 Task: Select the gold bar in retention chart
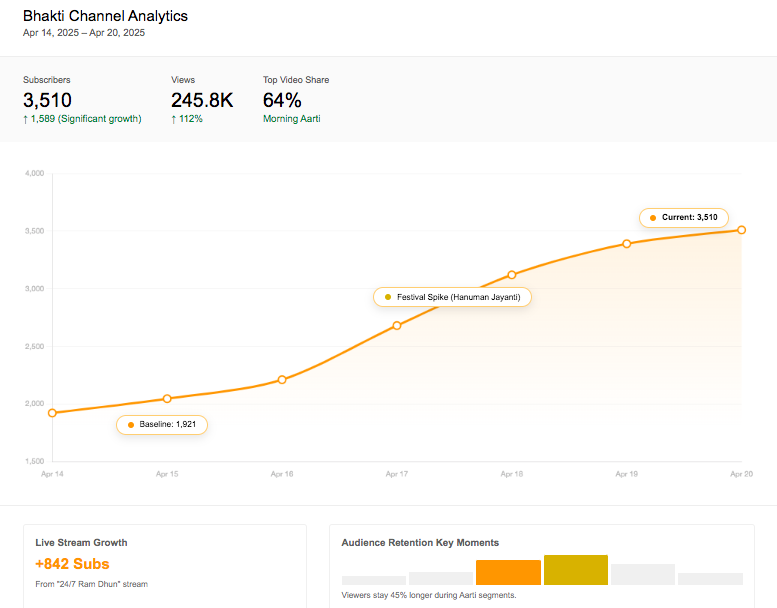click(575, 570)
